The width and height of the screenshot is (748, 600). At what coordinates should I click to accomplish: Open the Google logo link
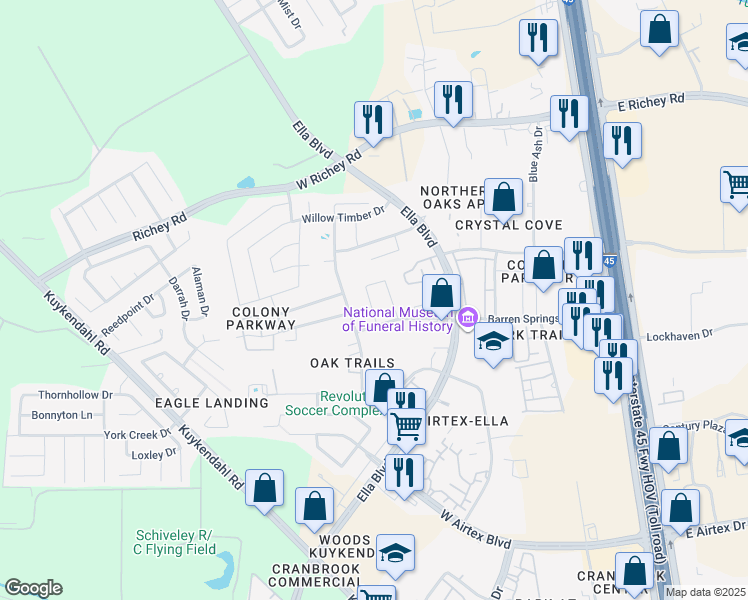tap(33, 588)
